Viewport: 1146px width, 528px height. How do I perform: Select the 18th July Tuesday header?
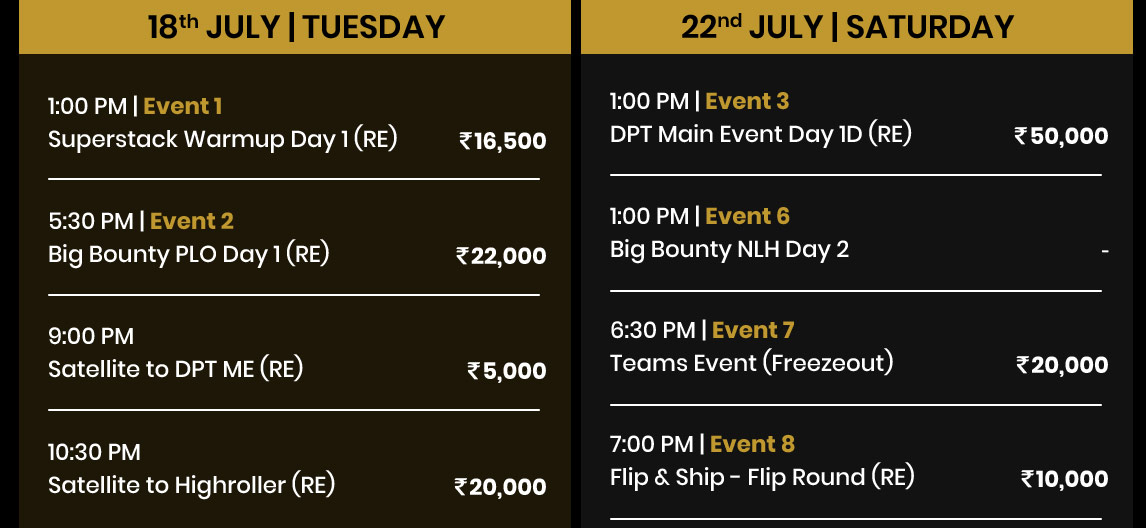click(295, 27)
